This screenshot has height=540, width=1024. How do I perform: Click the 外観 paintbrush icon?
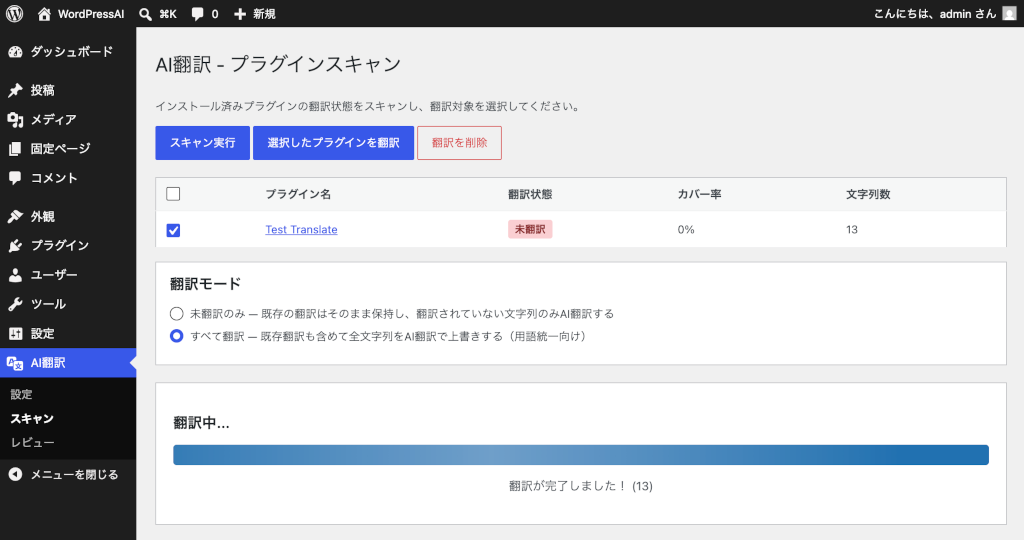(15, 216)
